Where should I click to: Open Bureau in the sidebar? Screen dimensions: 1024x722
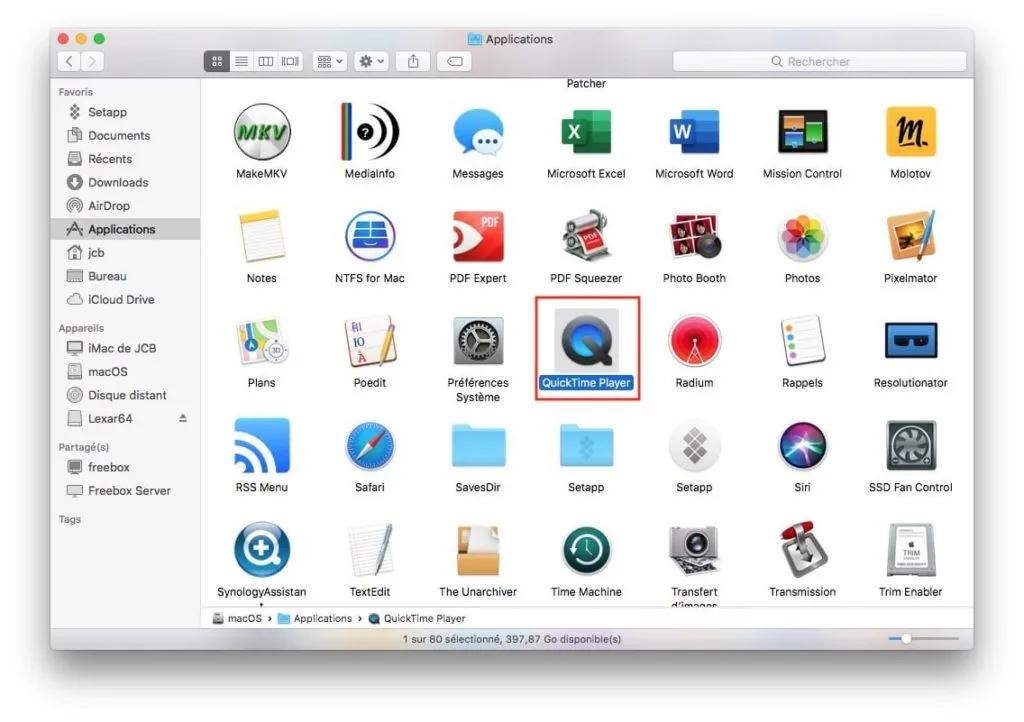pyautogui.click(x=125, y=276)
